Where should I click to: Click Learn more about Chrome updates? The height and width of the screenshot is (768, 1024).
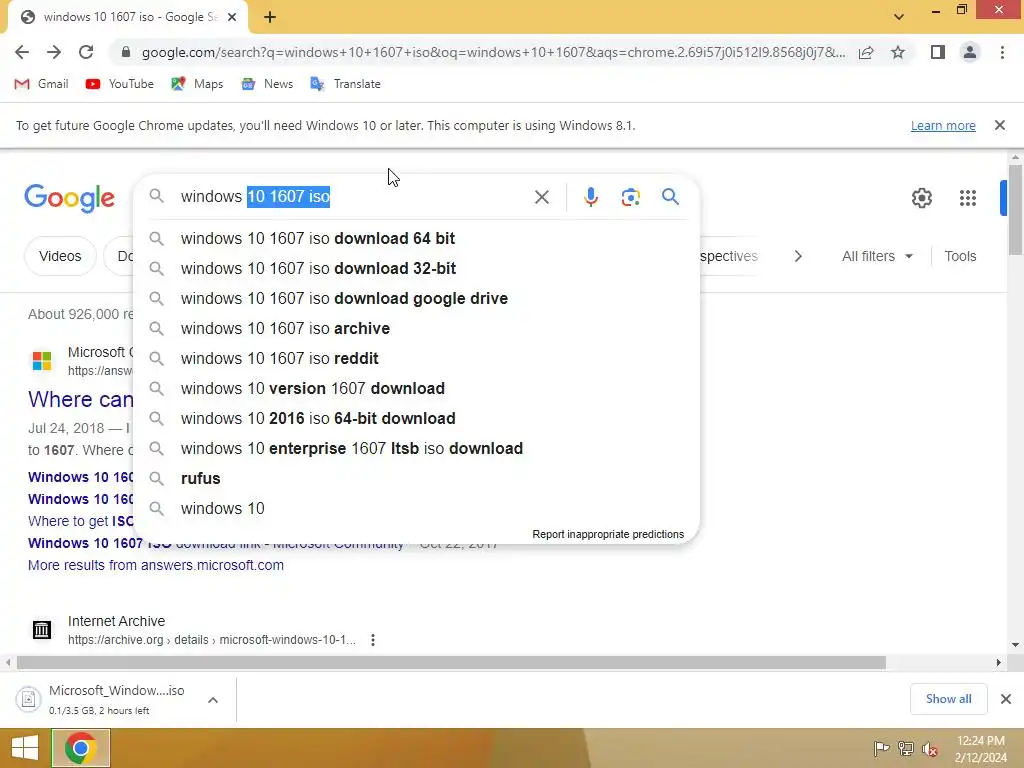click(x=943, y=125)
